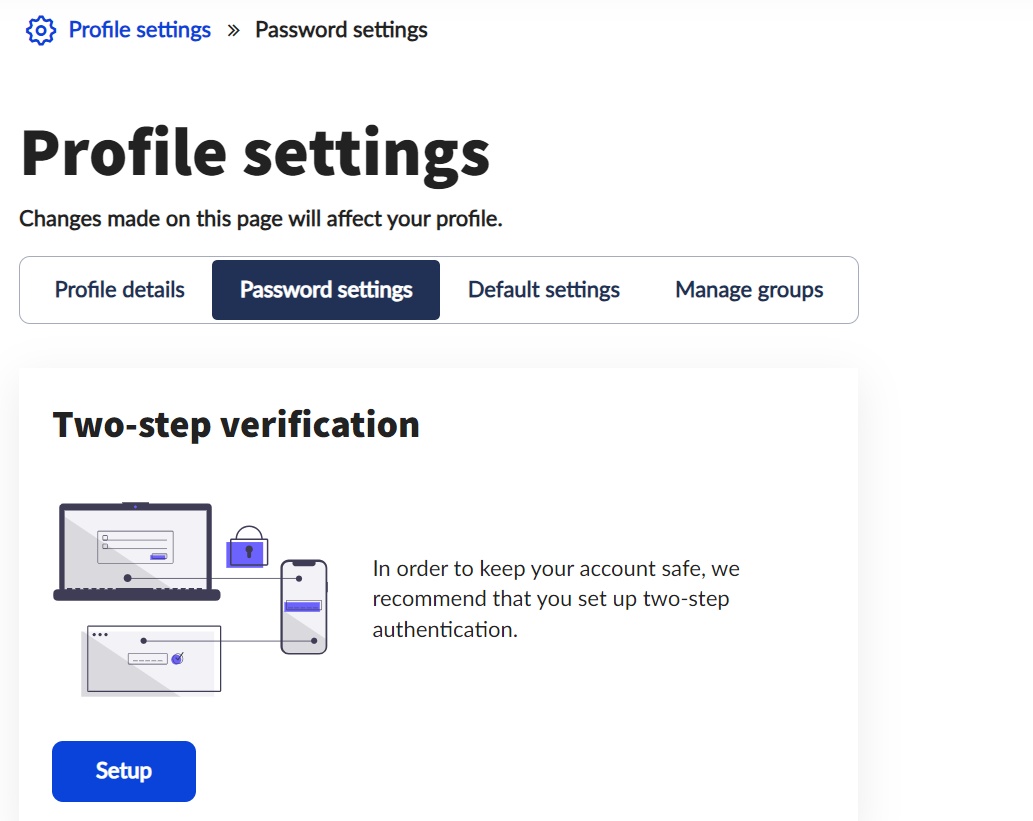Switch to the Profile details tab
The height and width of the screenshot is (821, 1033).
pos(120,290)
